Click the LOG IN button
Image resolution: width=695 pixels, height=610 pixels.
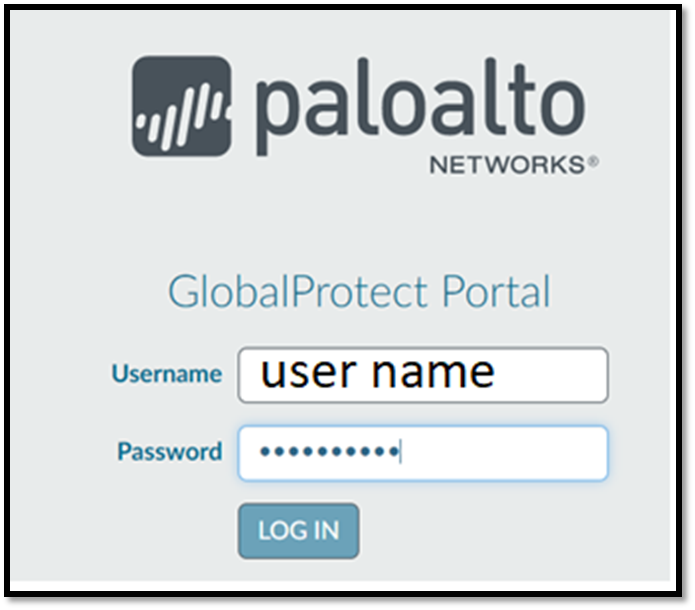point(298,530)
